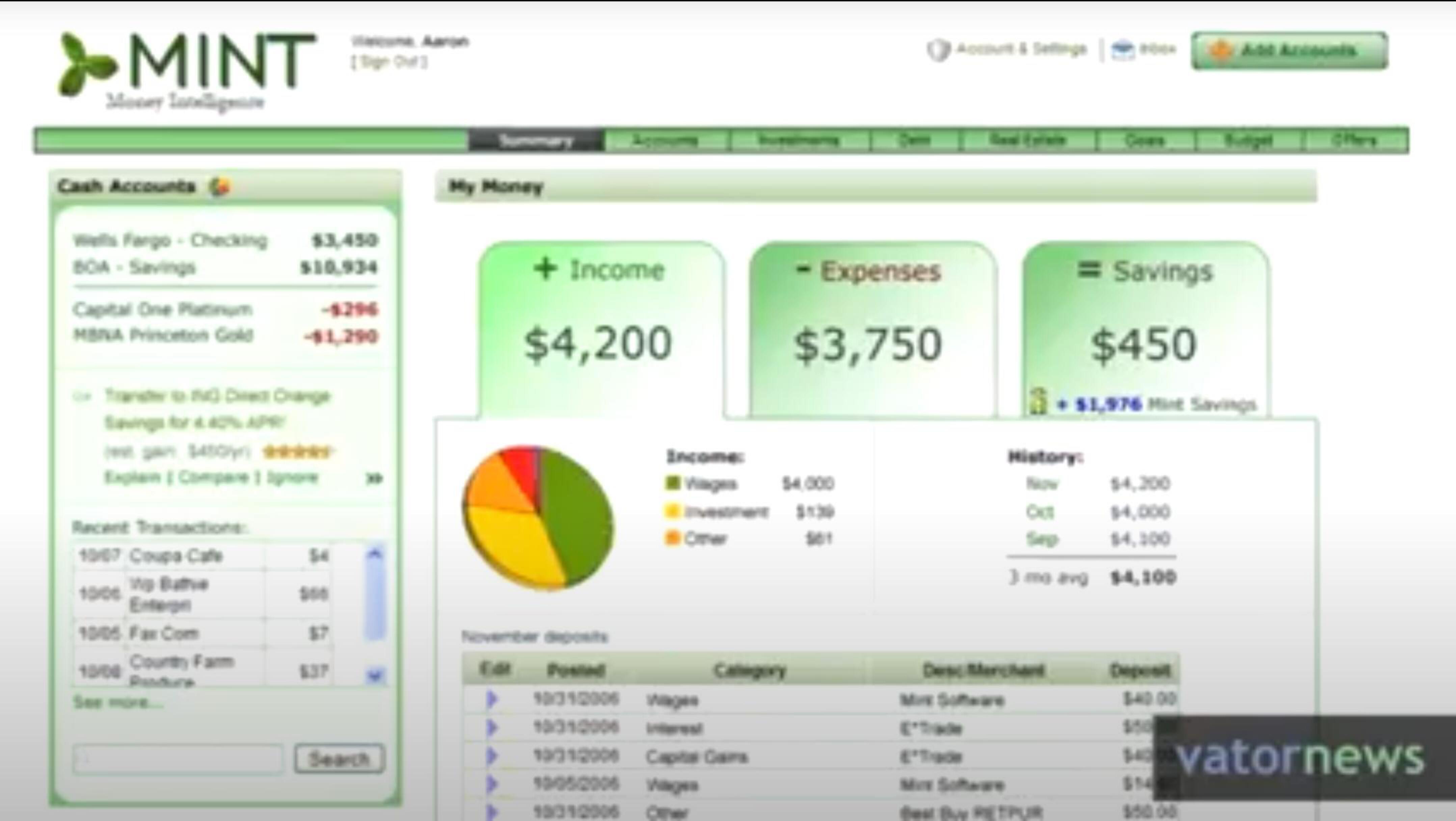Click the icon next to Mint Savings amount
The width and height of the screenshot is (1456, 821).
point(1038,402)
